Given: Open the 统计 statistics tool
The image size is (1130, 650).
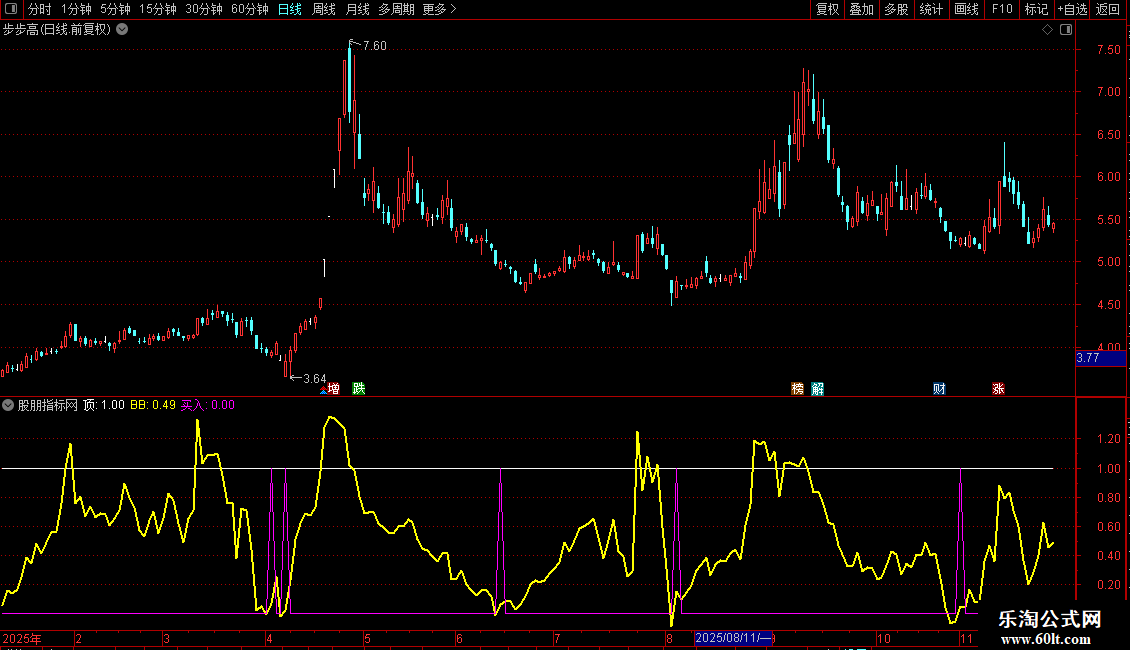Looking at the screenshot, I should coord(931,9).
